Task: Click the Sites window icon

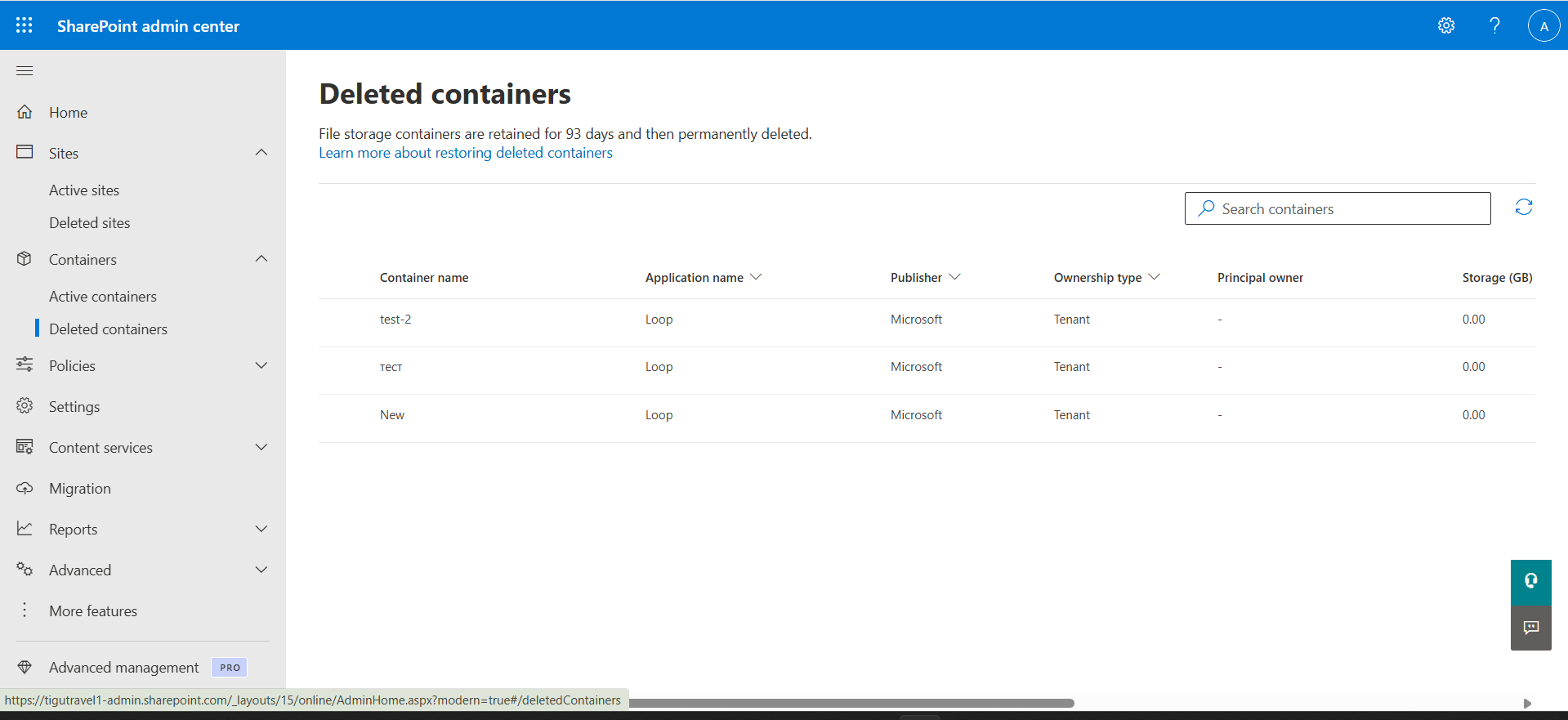Action: coord(25,152)
